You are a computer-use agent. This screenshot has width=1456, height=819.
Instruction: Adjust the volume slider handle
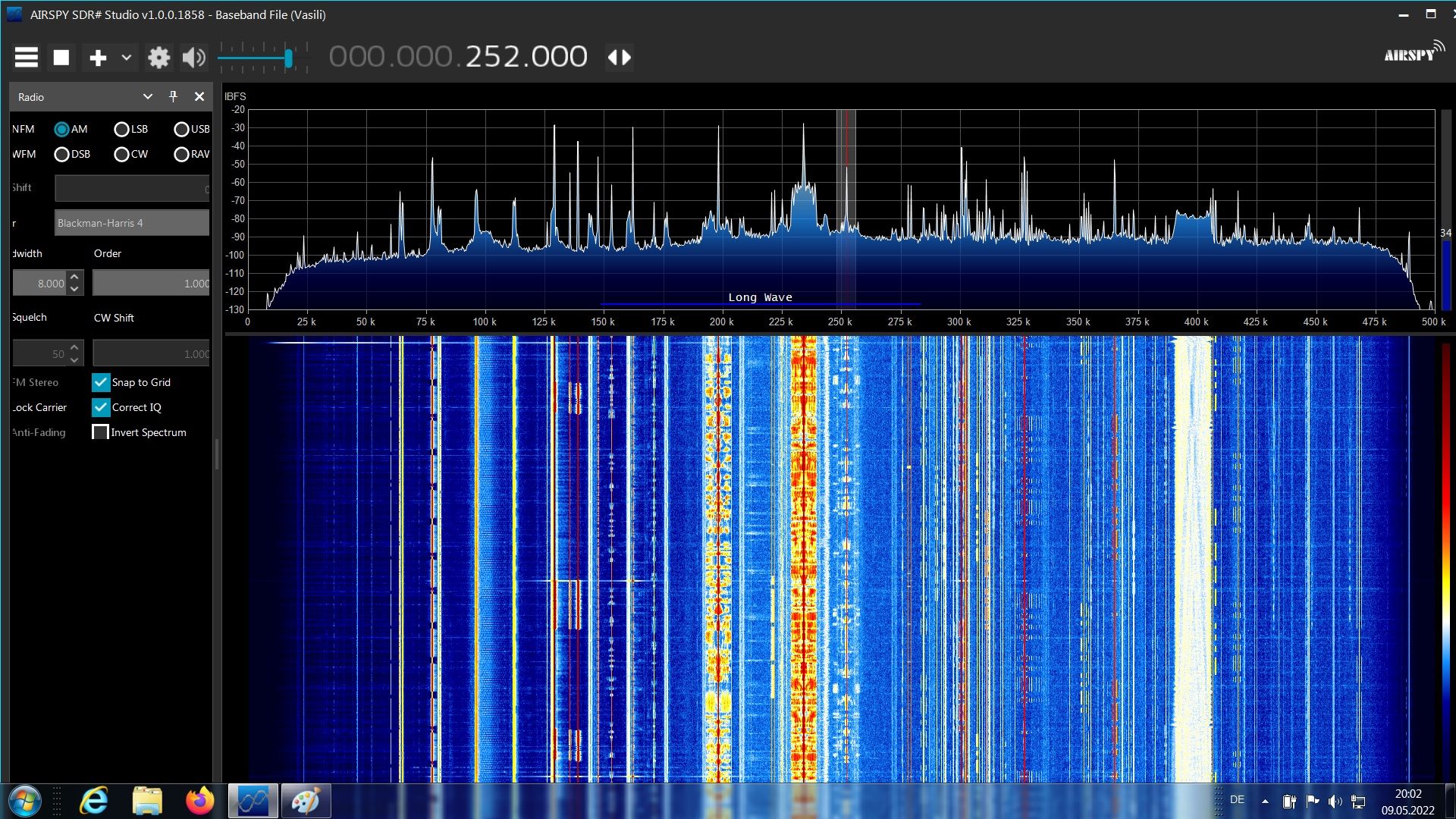pyautogui.click(x=288, y=58)
